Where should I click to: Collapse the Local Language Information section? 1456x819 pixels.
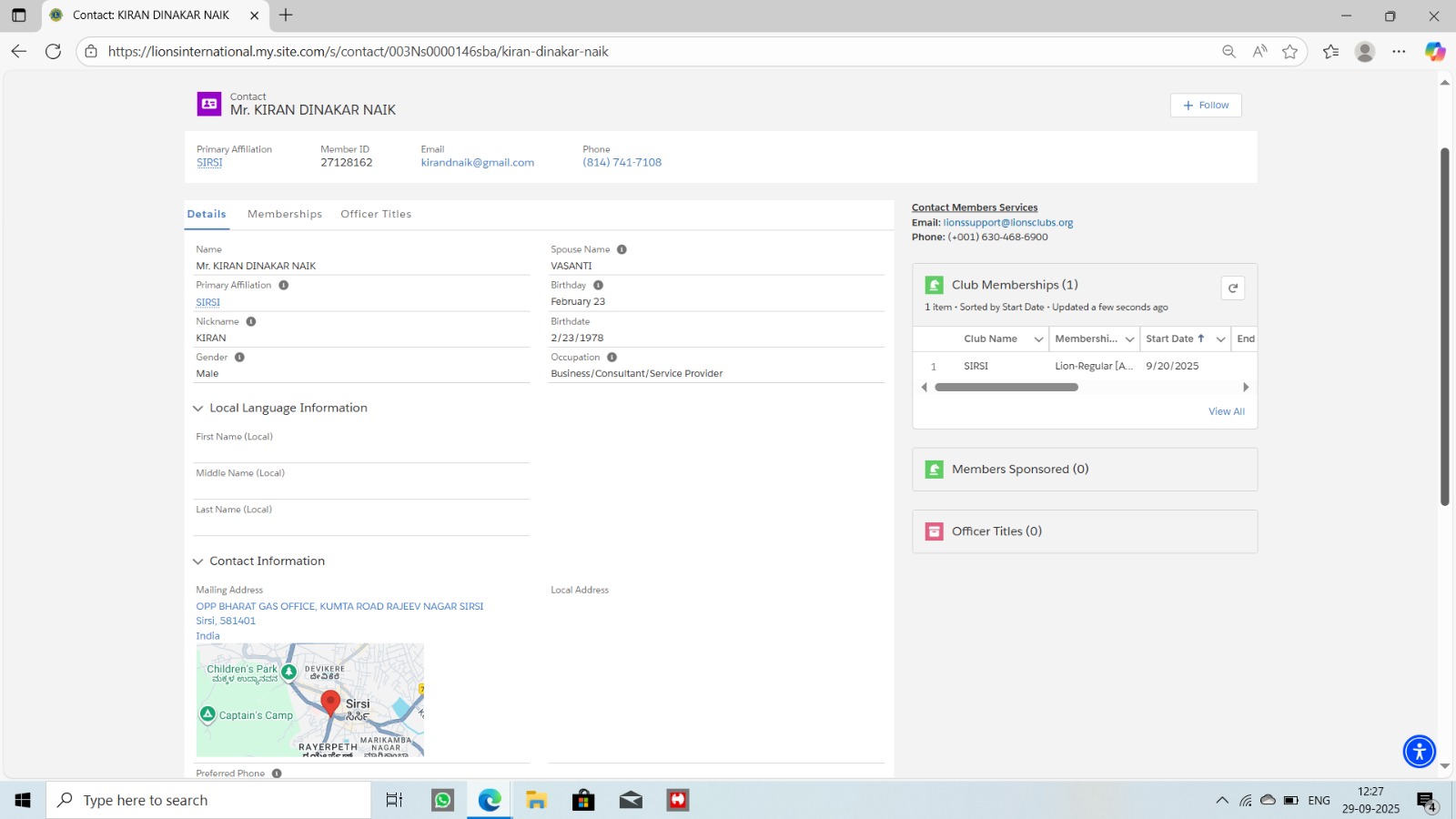(x=197, y=409)
